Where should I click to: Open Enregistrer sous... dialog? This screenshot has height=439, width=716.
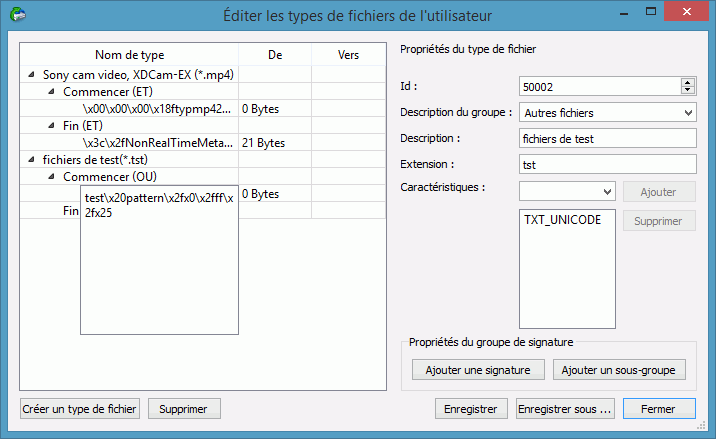(565, 409)
